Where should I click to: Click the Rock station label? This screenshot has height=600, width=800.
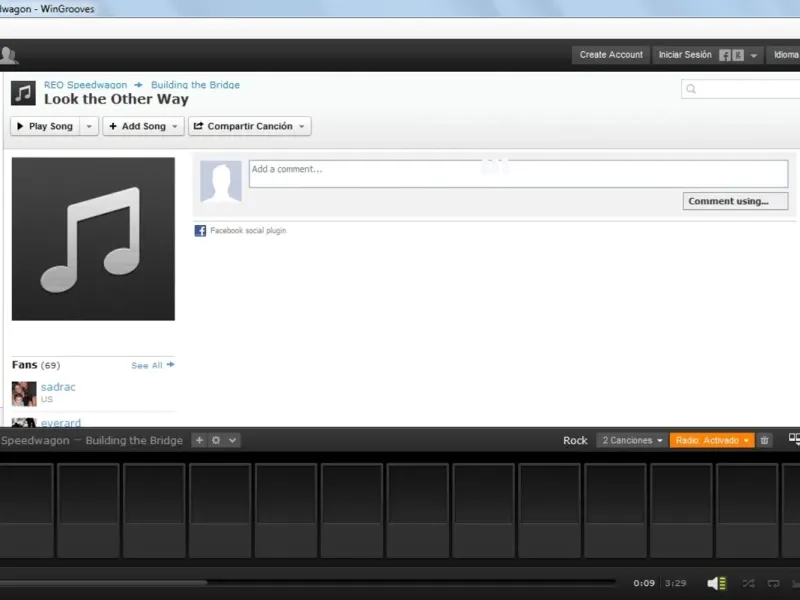(575, 440)
